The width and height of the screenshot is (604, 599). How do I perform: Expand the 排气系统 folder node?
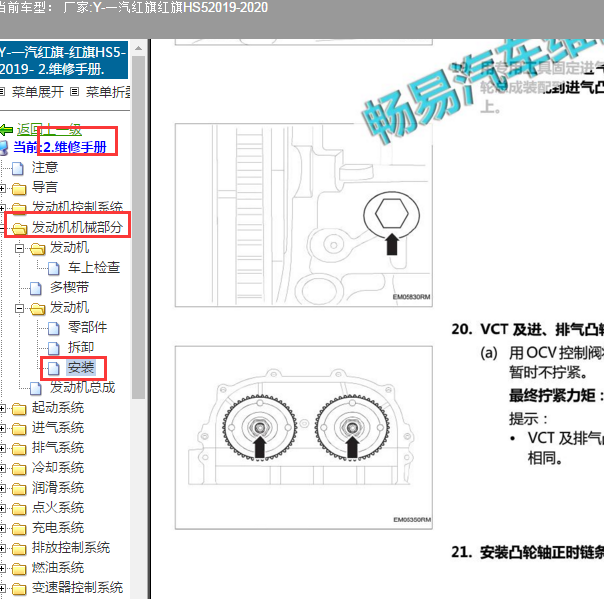[x=2, y=449]
